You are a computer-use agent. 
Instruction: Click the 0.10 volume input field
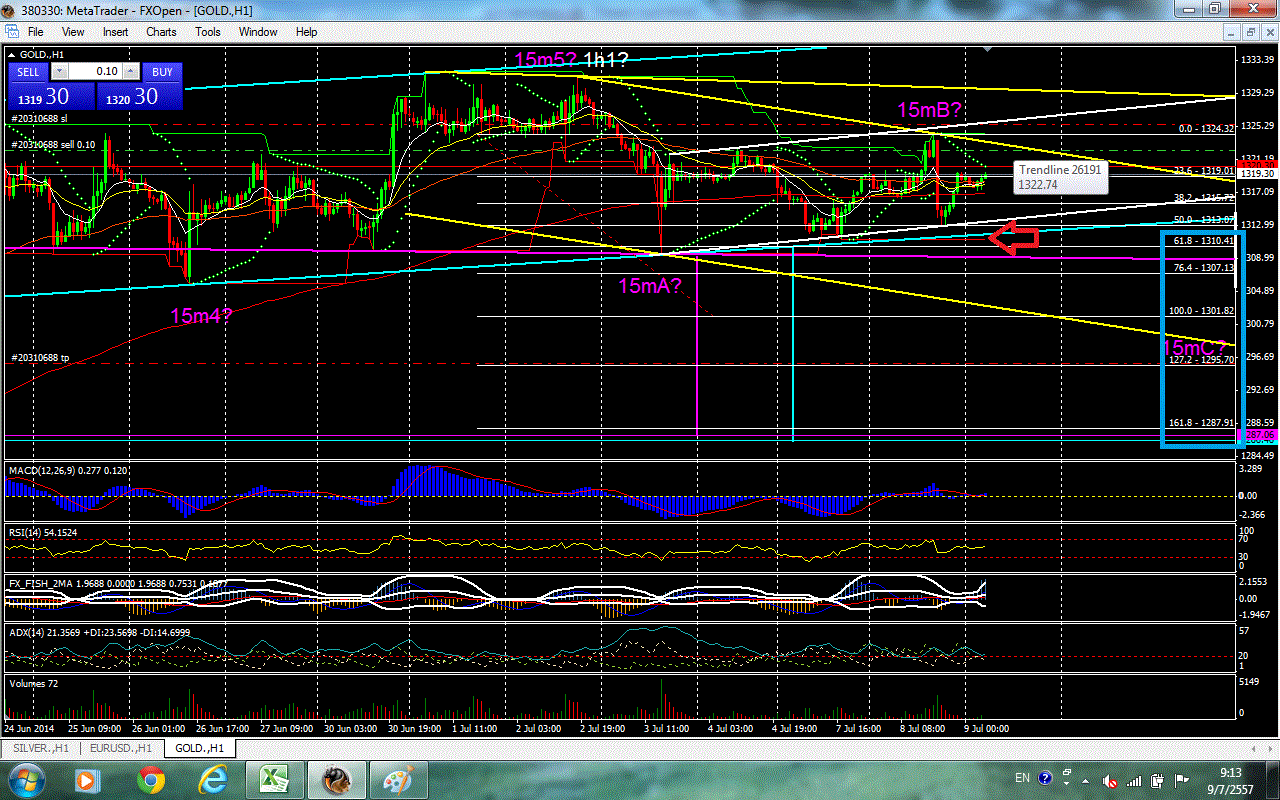point(96,72)
